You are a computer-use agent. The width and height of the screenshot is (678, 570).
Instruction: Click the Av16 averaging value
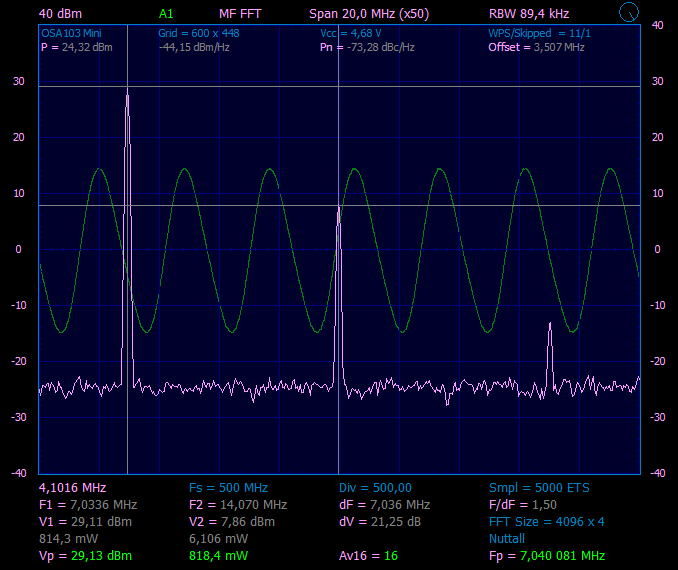coord(369,555)
